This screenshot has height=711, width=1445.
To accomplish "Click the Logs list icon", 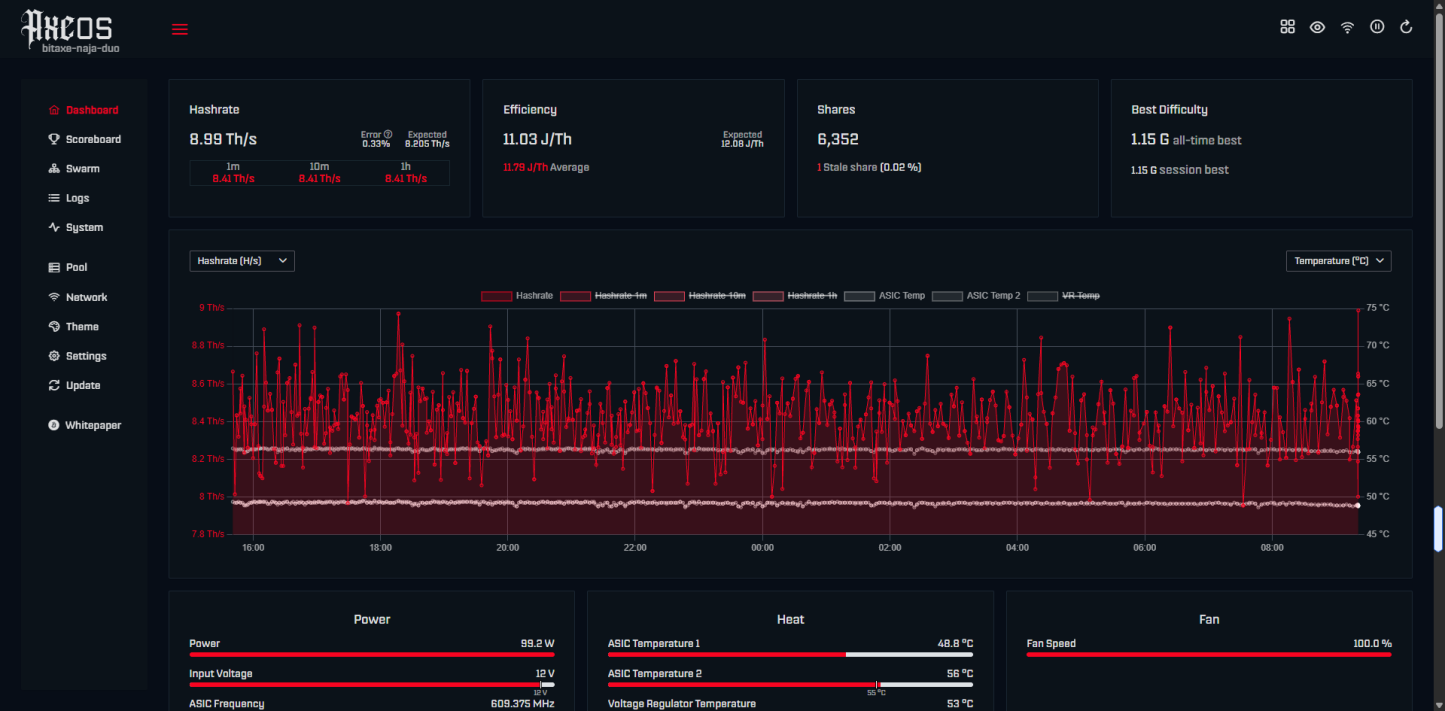I will click(54, 198).
